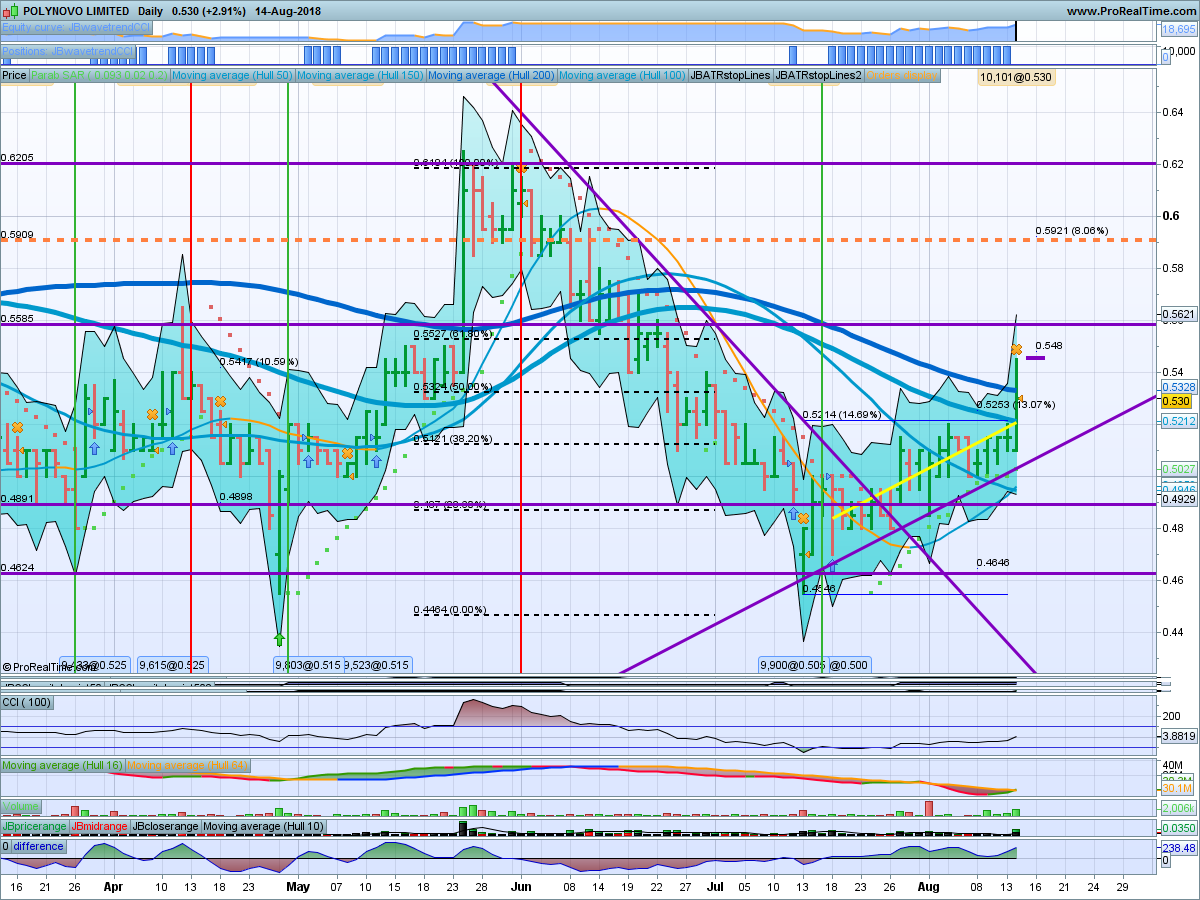Click the 3.8819 CCI value tag
Image resolution: width=1200 pixels, height=900 pixels.
coord(1180,735)
